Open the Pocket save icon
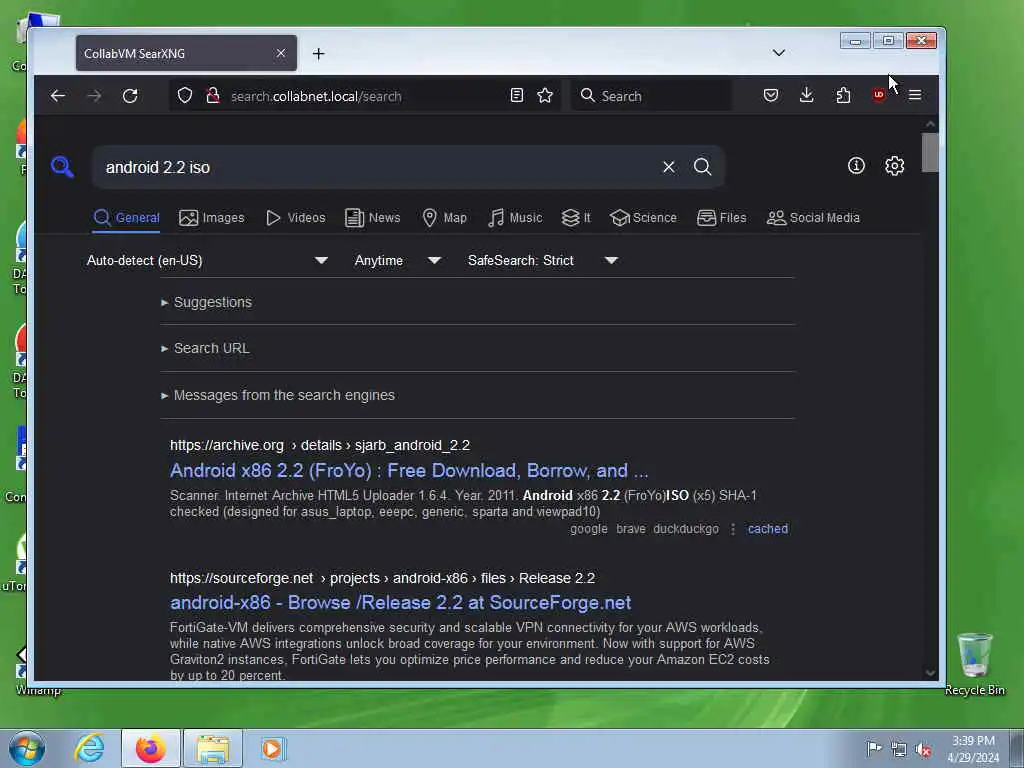Viewport: 1024px width, 768px height. (x=771, y=95)
